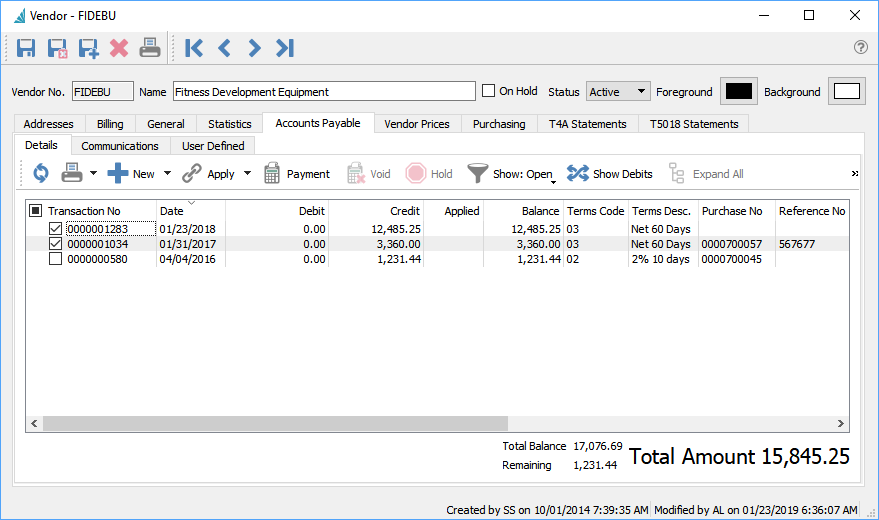Toggle select-all checkbox in table header
Image resolution: width=879 pixels, height=520 pixels.
click(x=35, y=211)
